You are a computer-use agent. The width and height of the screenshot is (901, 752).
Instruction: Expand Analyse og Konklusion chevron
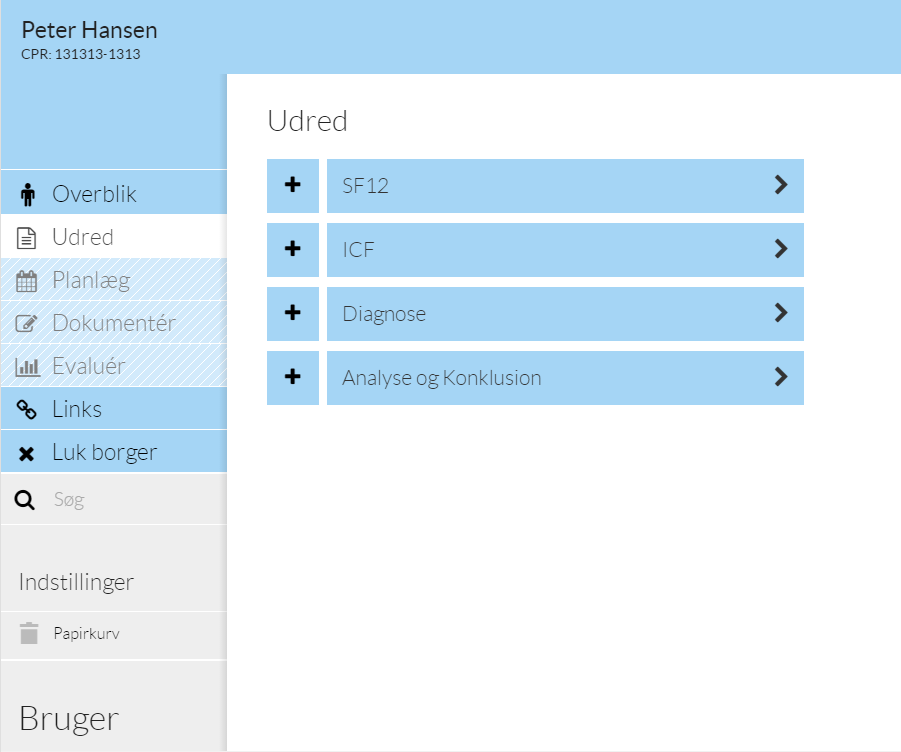pos(781,377)
